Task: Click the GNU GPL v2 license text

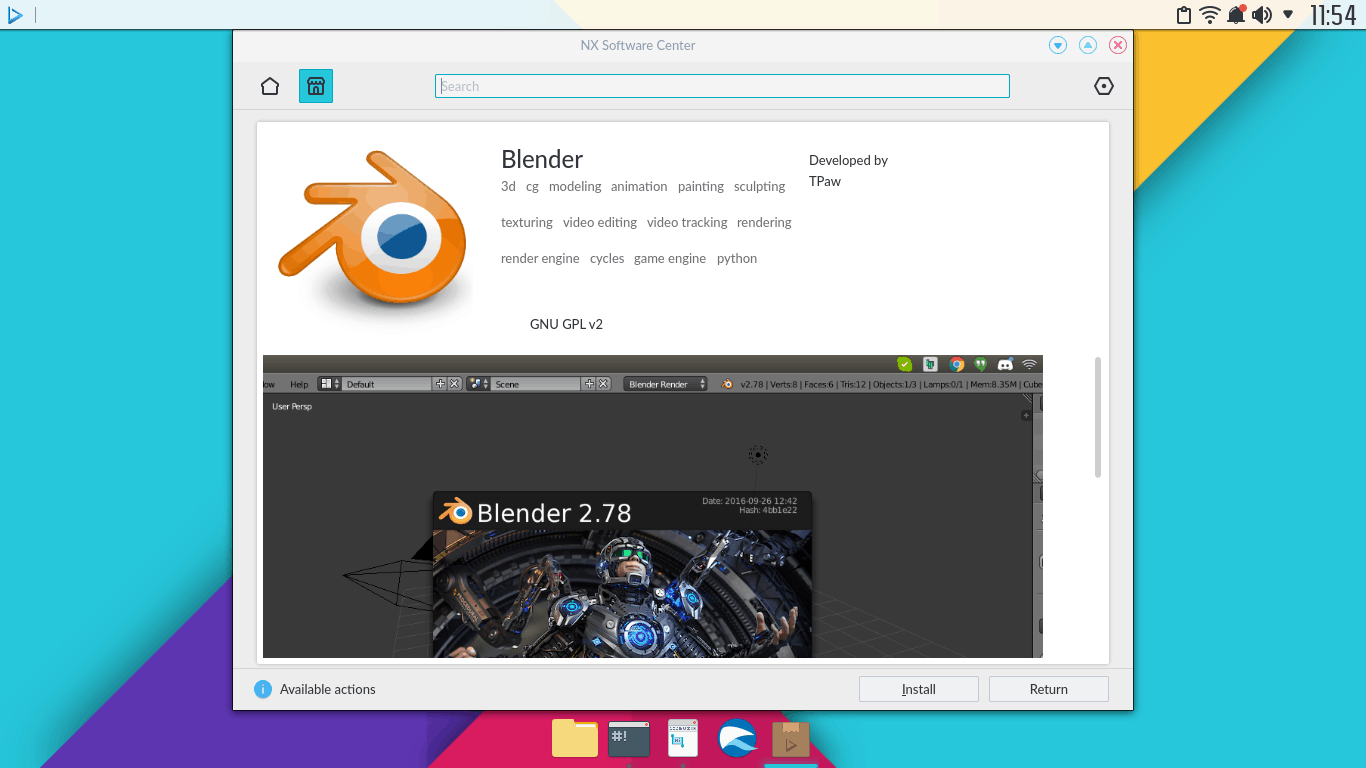Action: [566, 324]
